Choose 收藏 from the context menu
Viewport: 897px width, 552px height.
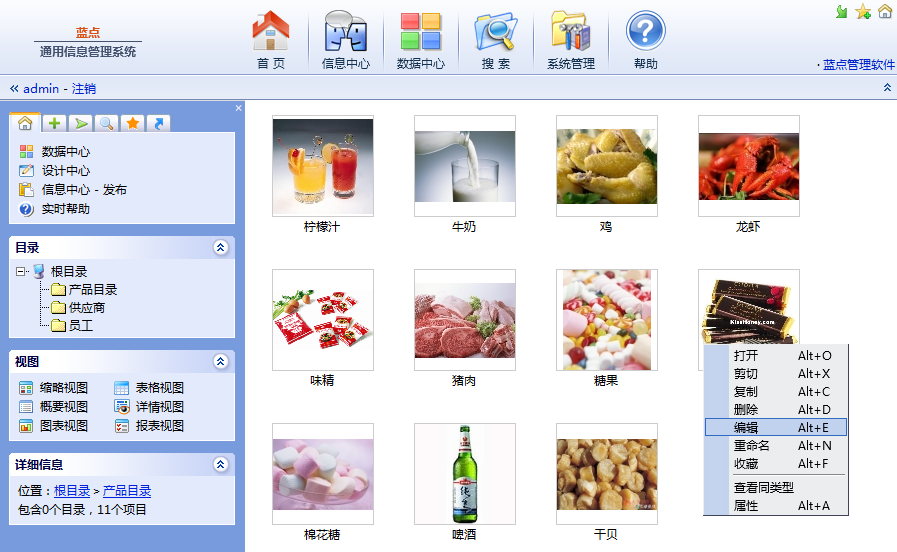pyautogui.click(x=776, y=463)
